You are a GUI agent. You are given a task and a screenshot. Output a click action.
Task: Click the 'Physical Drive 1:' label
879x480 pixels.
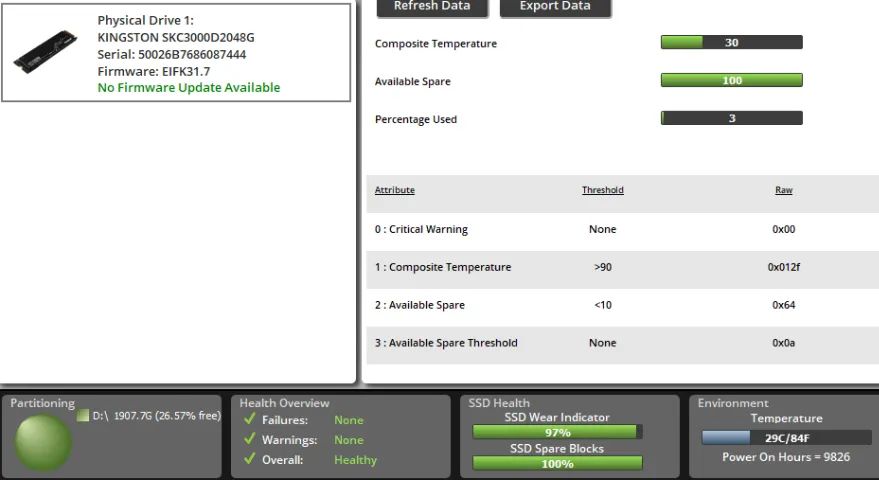pyautogui.click(x=146, y=21)
